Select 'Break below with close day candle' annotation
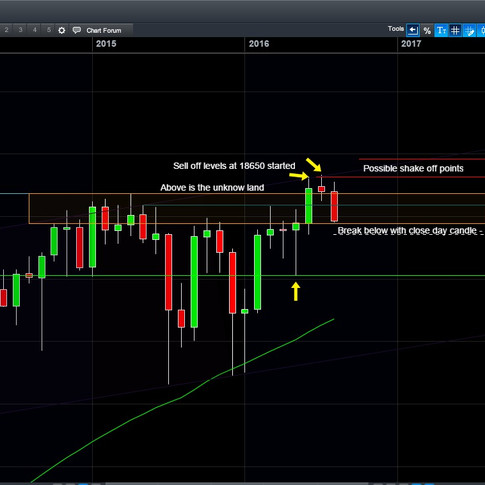 click(407, 231)
